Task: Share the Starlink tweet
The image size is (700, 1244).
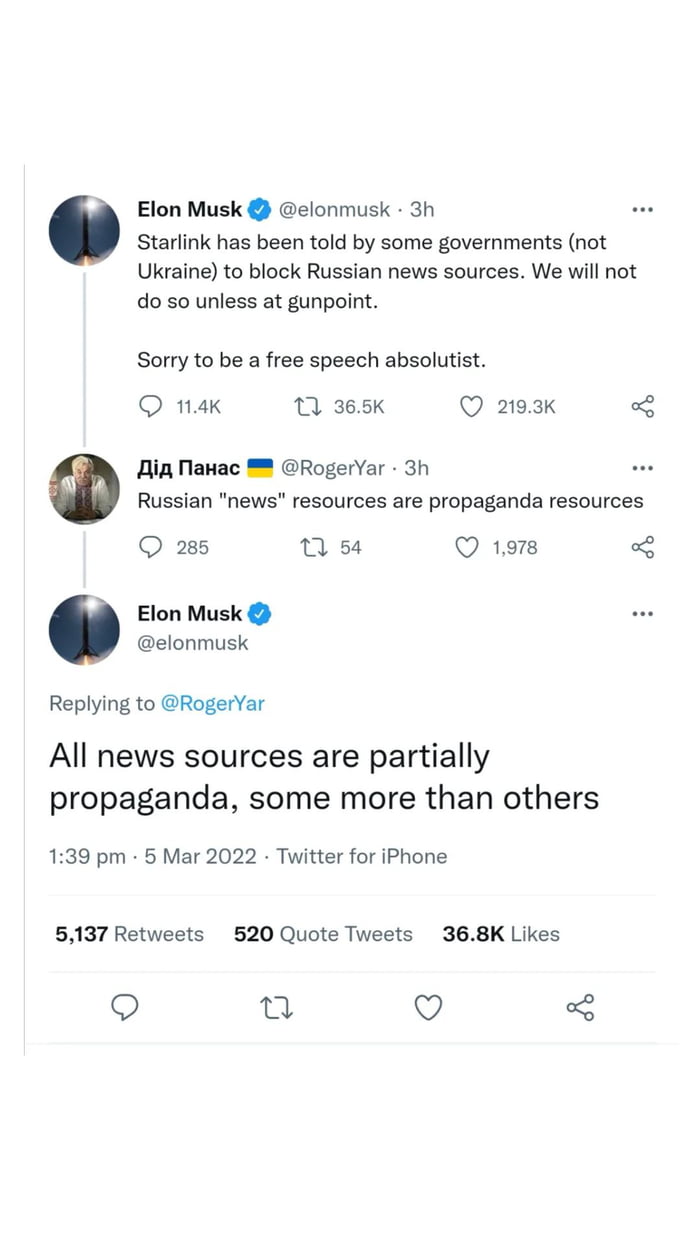Action: 641,406
